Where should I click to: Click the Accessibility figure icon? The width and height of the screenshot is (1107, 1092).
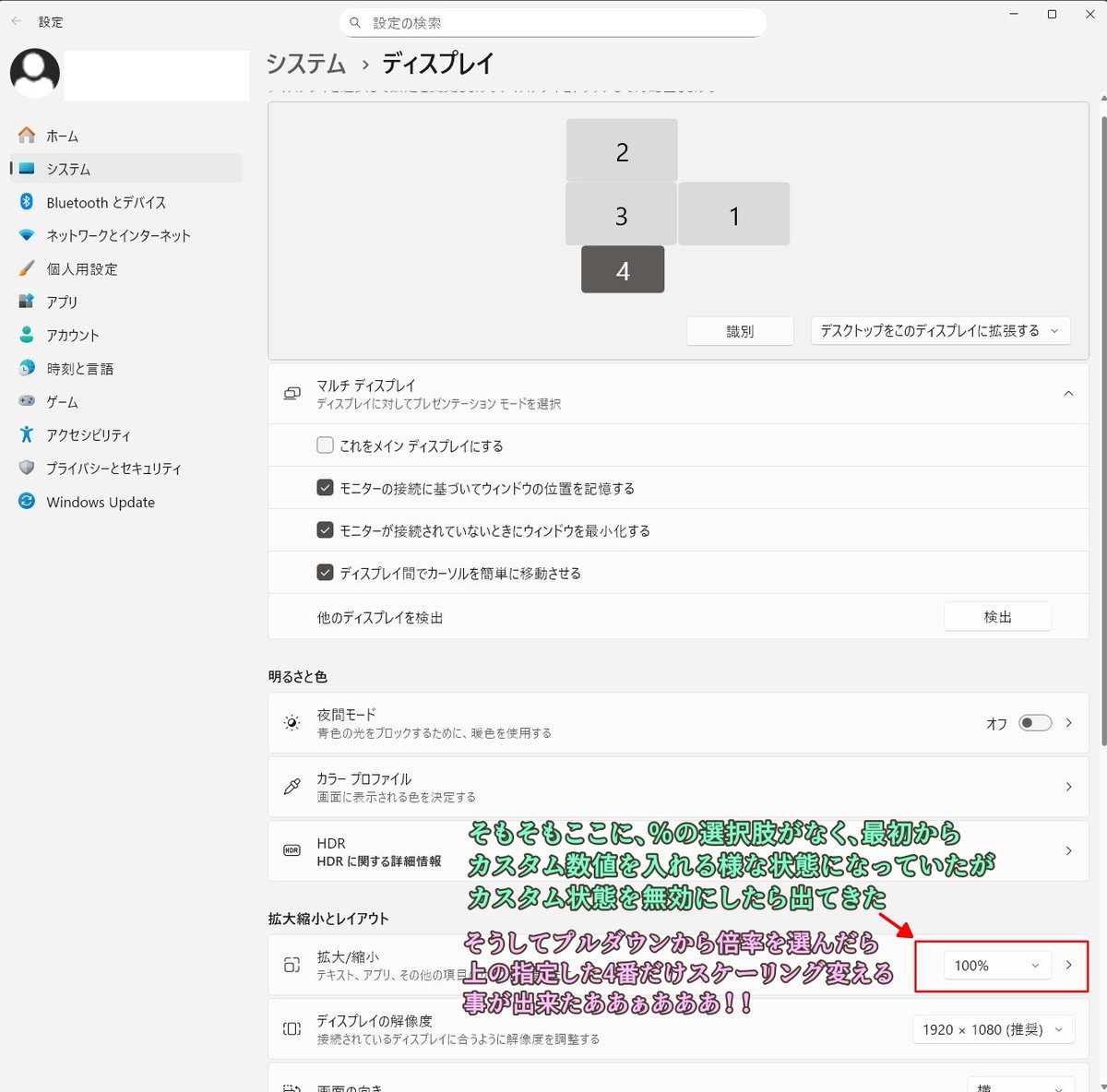tap(27, 434)
